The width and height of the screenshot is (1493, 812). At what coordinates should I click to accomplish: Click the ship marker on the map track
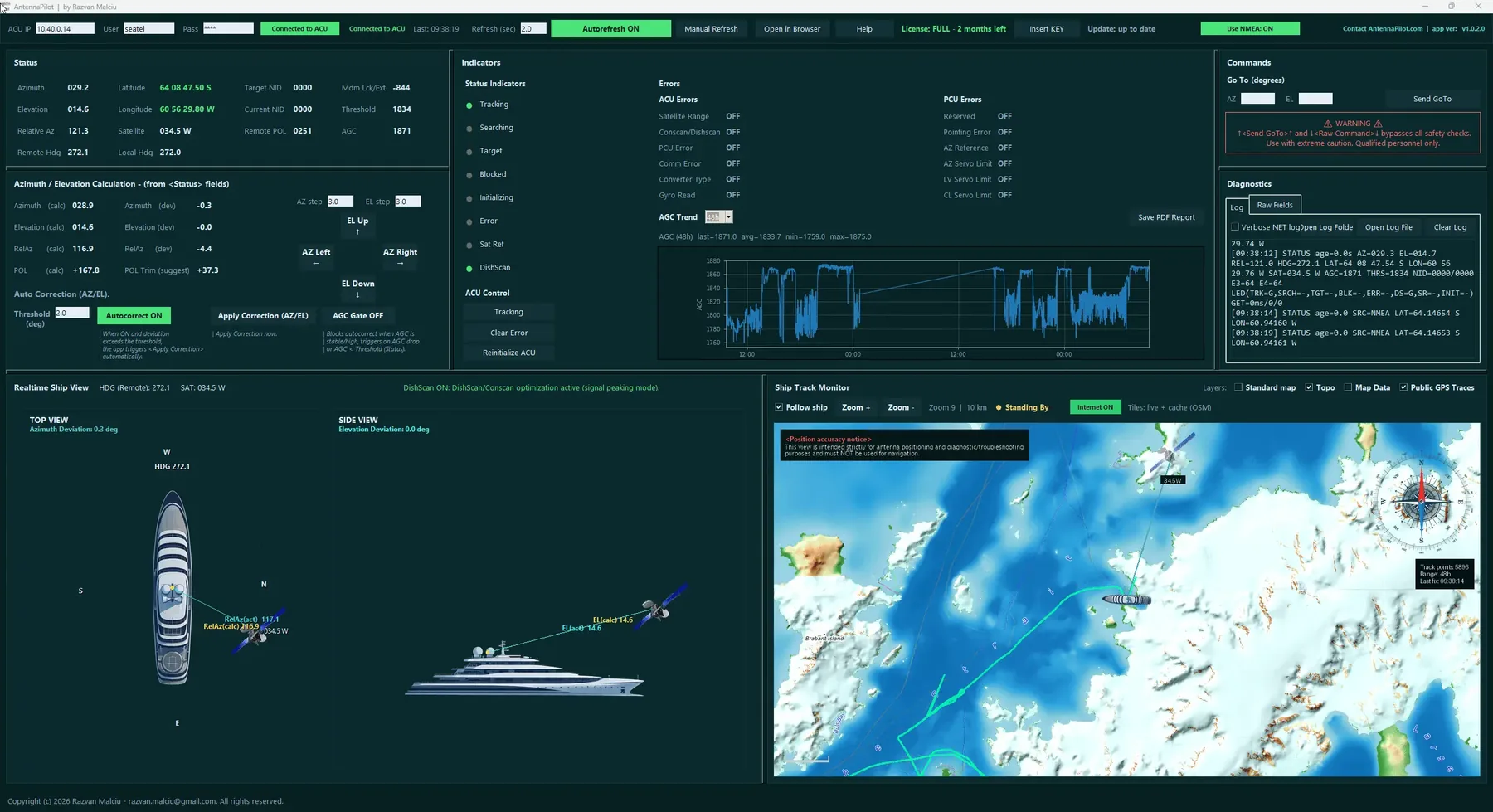click(x=1126, y=599)
